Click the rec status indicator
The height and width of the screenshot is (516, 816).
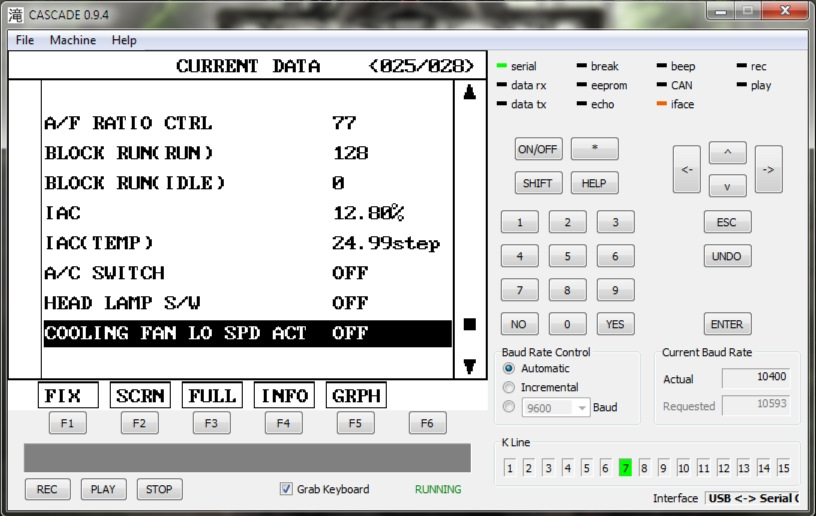pyautogui.click(x=742, y=66)
